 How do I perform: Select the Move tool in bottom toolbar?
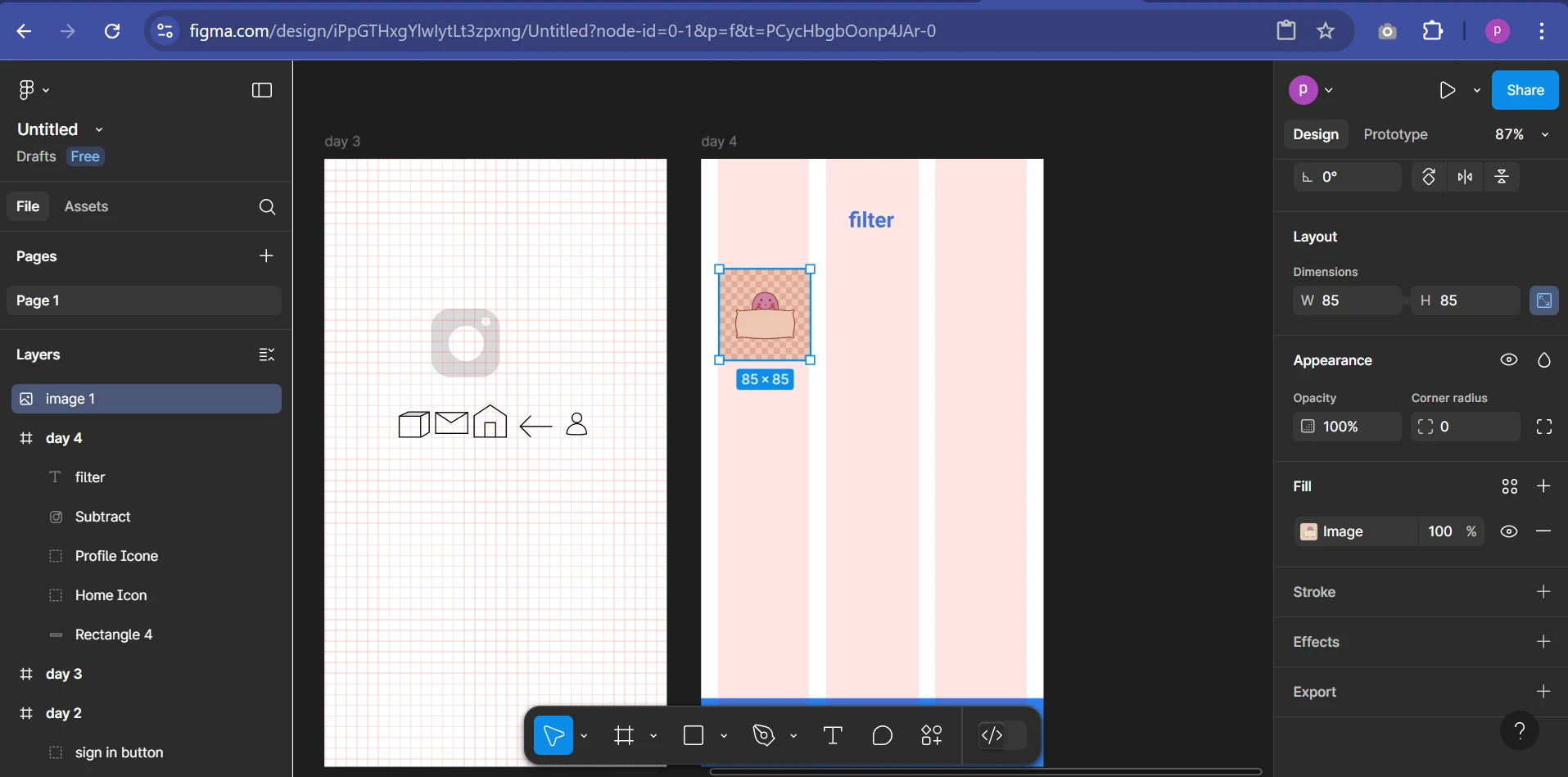point(554,735)
